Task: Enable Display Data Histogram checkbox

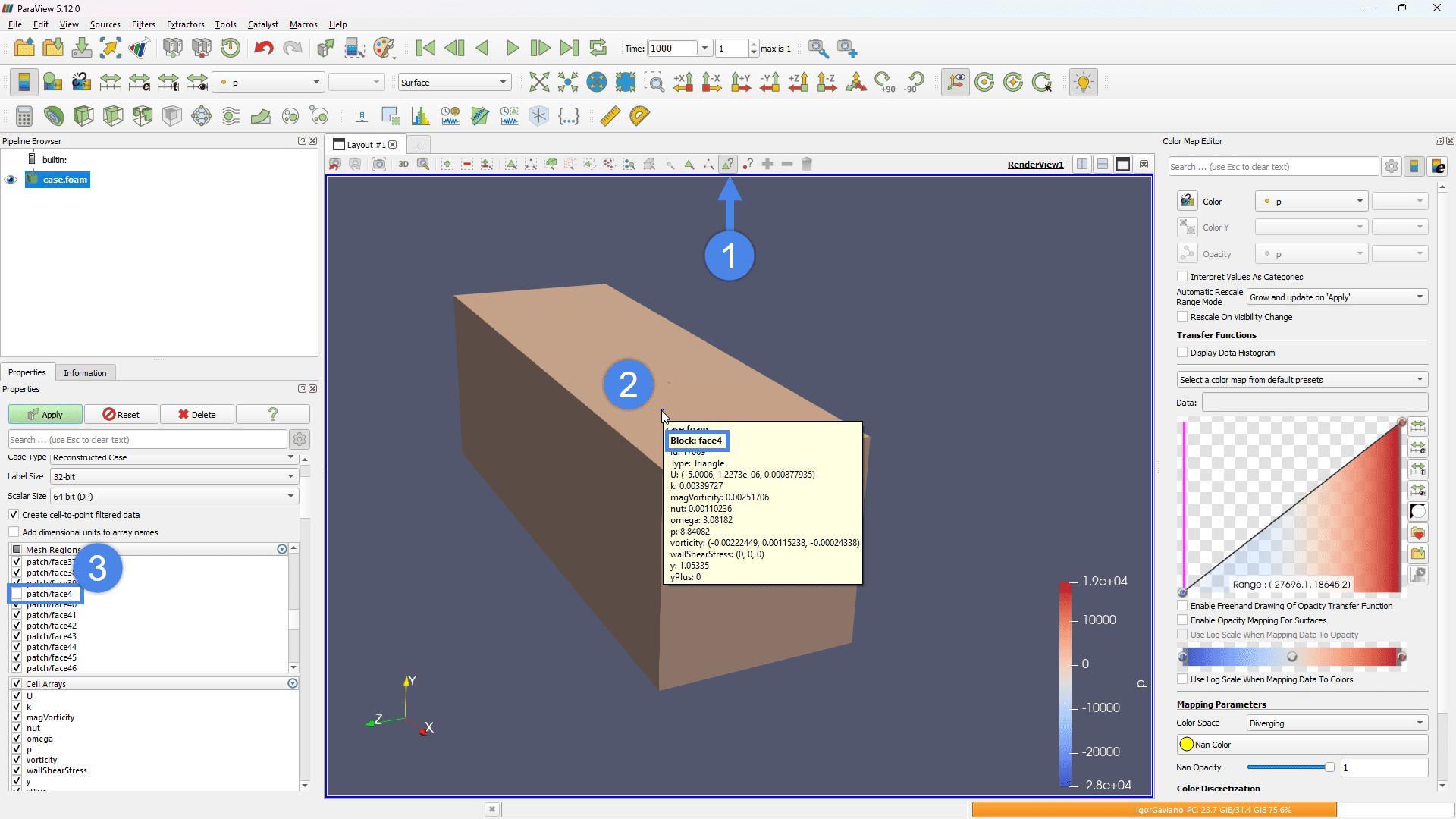Action: tap(1182, 353)
